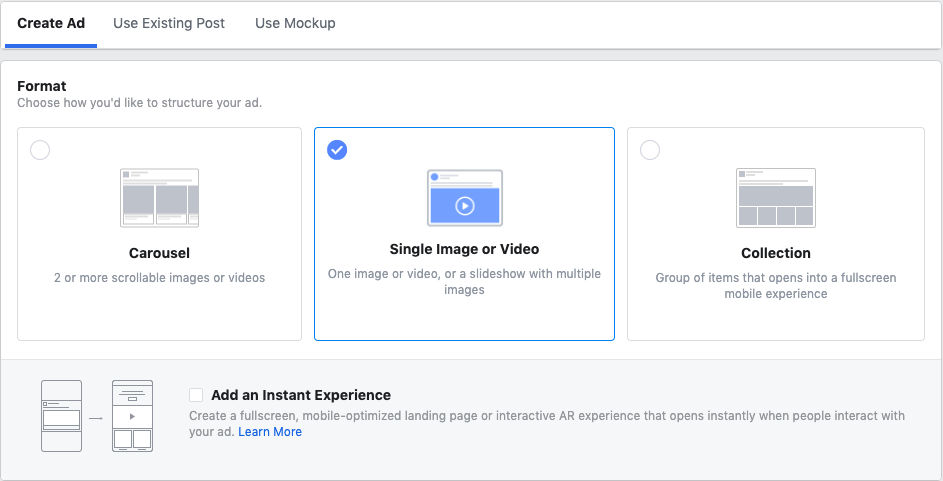Click the Single Image or Video title

point(464,249)
